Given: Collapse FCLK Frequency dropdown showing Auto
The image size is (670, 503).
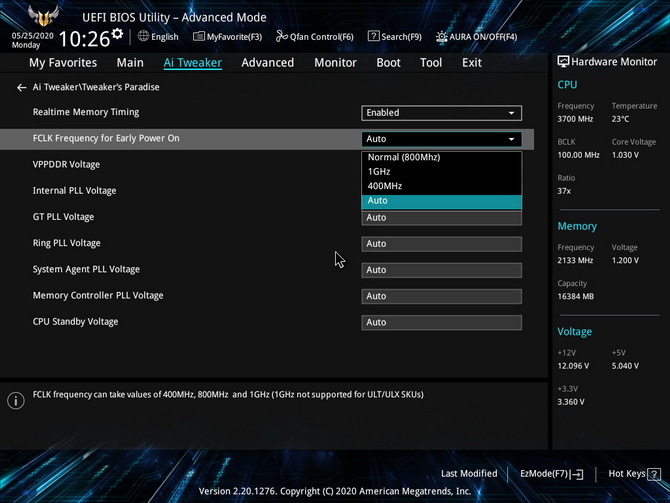Looking at the screenshot, I should point(441,139).
